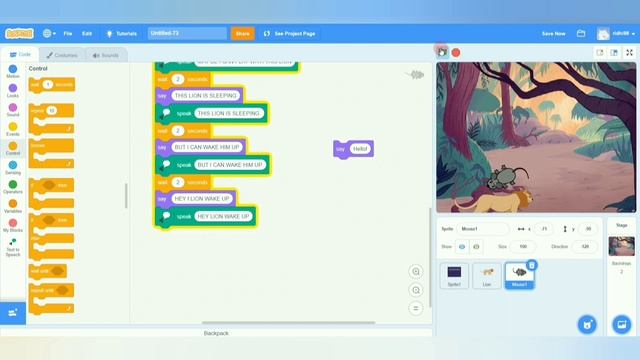The width and height of the screenshot is (640, 360).
Task: Click the wait until palette block
Action: [48, 271]
